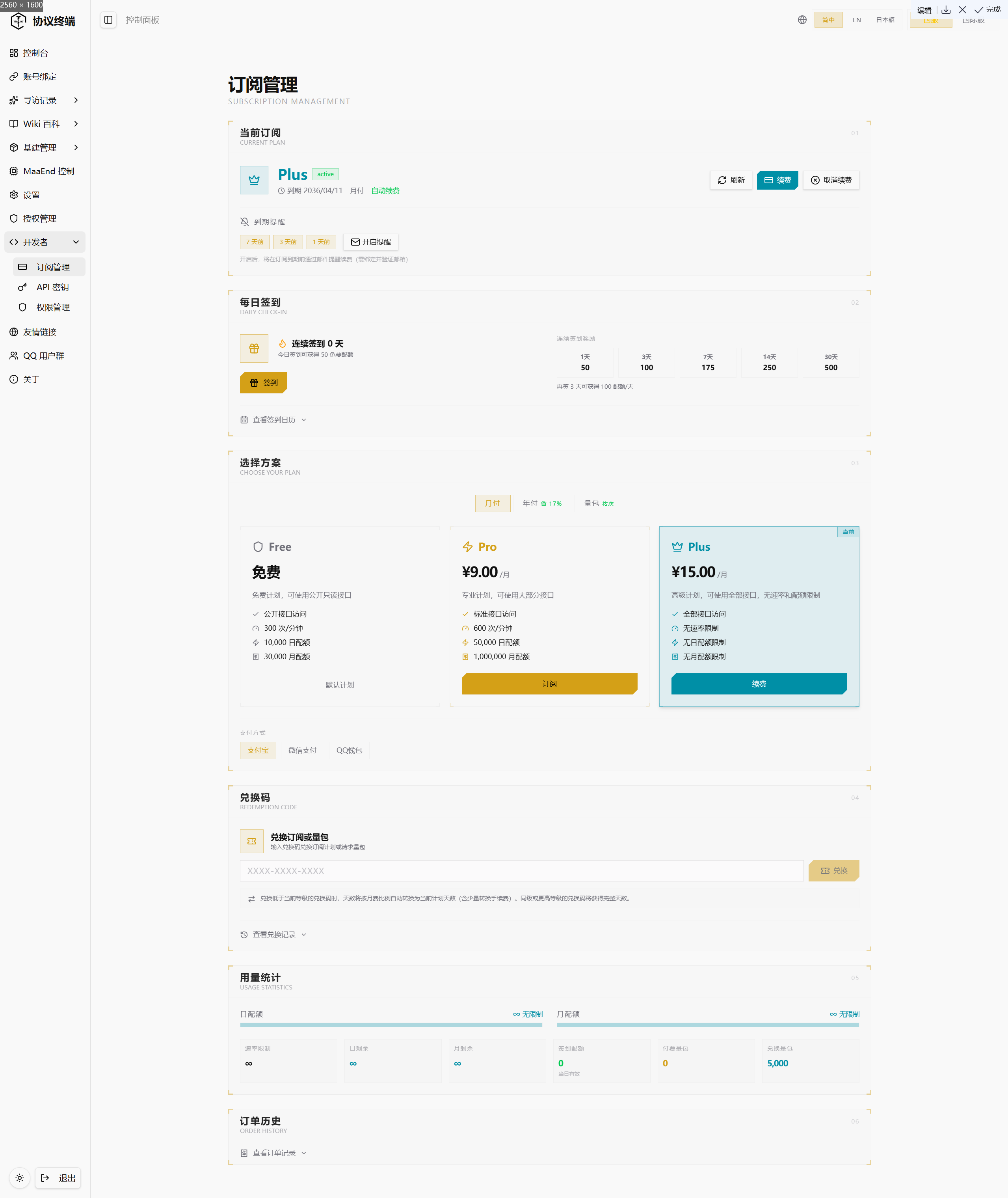Open 友情链接 in the sidebar
This screenshot has height=1198, width=1008.
[x=45, y=332]
